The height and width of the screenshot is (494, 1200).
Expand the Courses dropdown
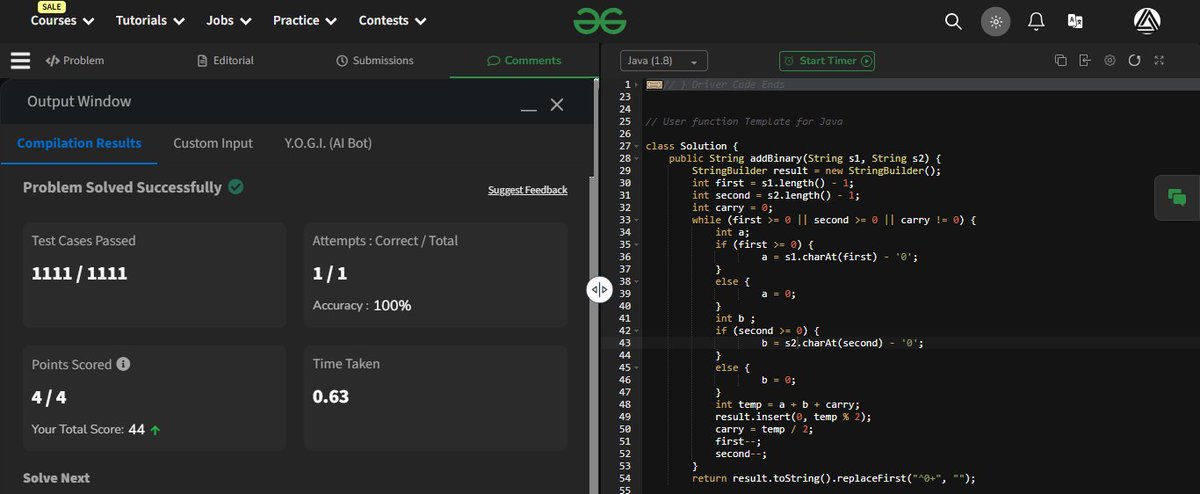pos(63,20)
